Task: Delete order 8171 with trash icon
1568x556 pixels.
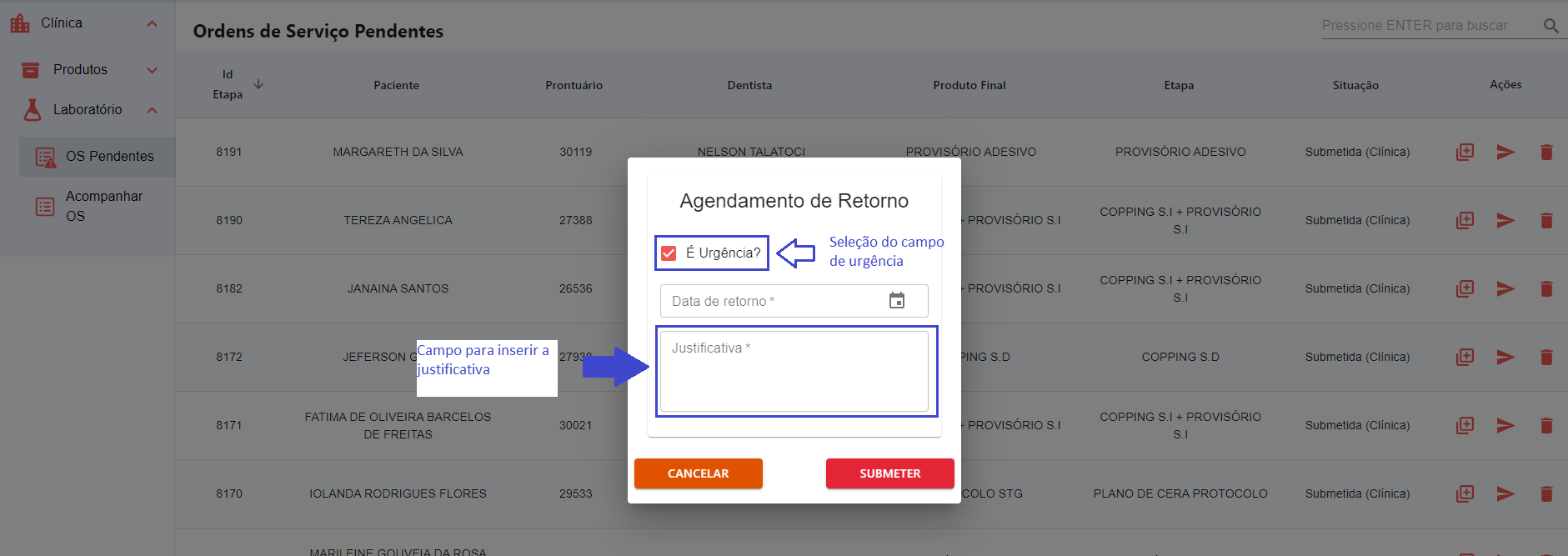Action: click(1545, 425)
